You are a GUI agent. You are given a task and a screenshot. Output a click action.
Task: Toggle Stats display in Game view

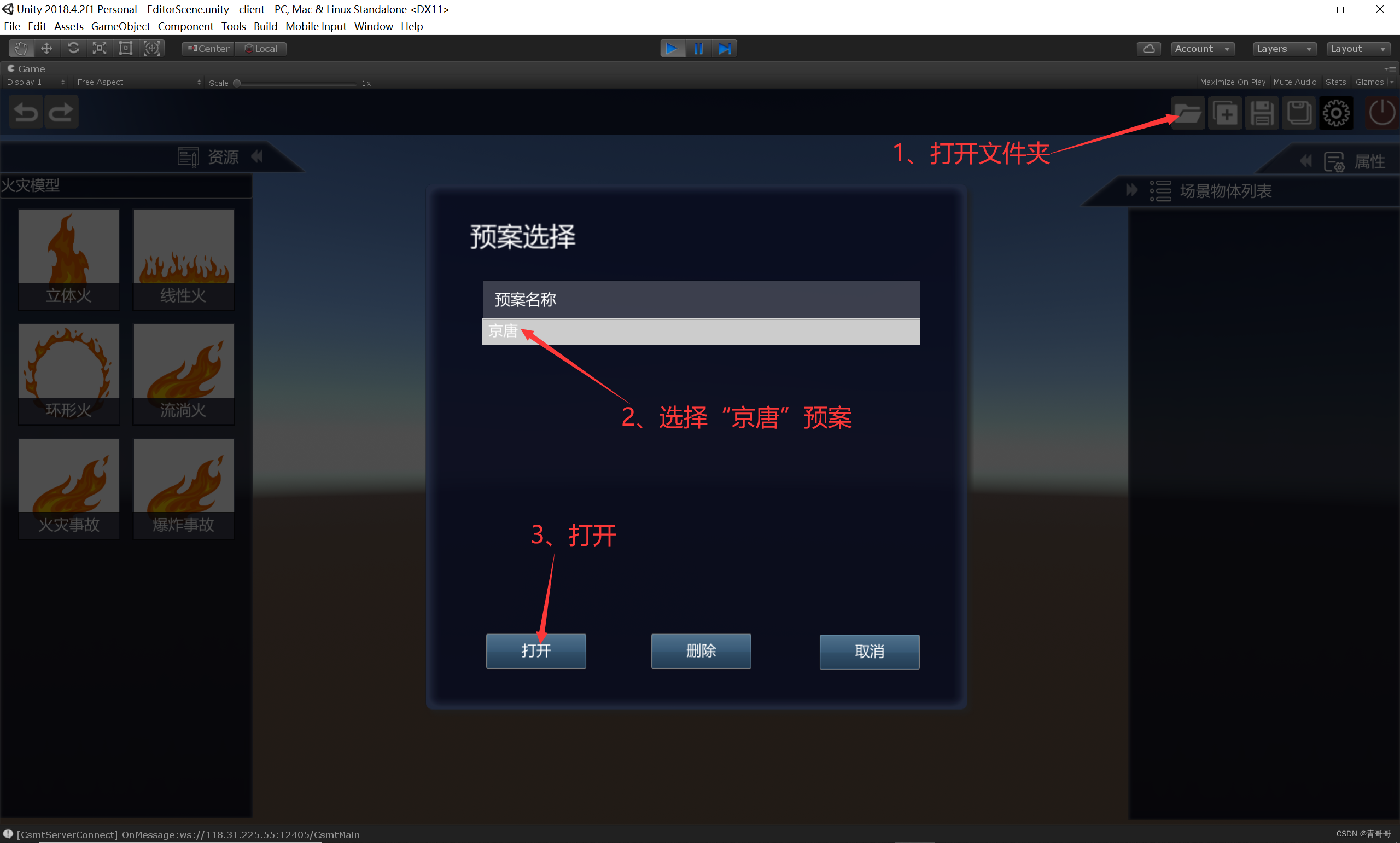point(1335,83)
